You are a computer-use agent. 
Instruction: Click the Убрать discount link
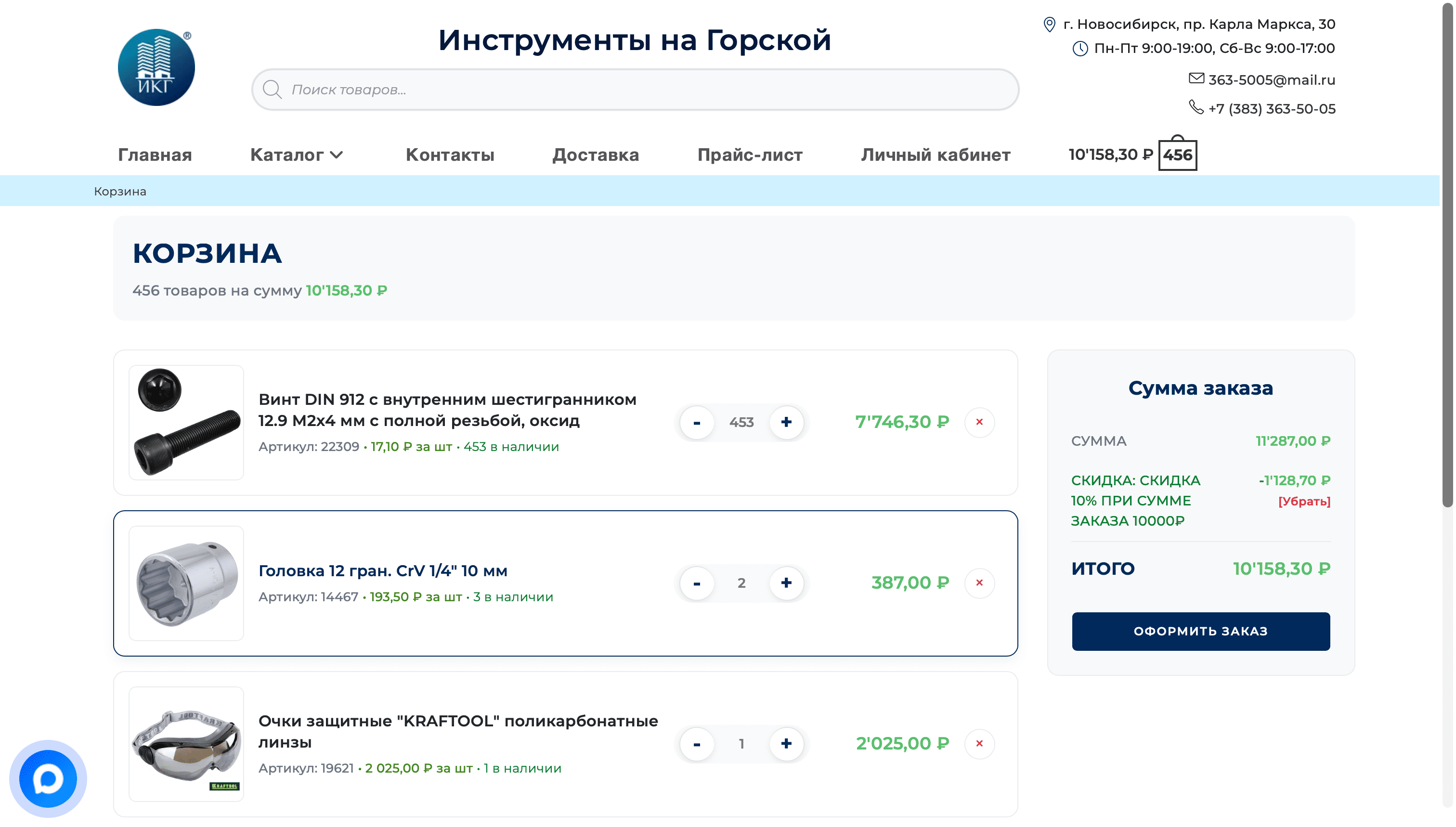click(1304, 501)
